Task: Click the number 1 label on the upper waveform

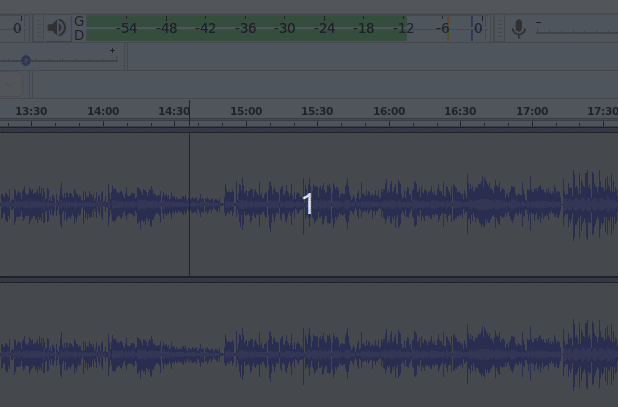Action: [x=308, y=204]
